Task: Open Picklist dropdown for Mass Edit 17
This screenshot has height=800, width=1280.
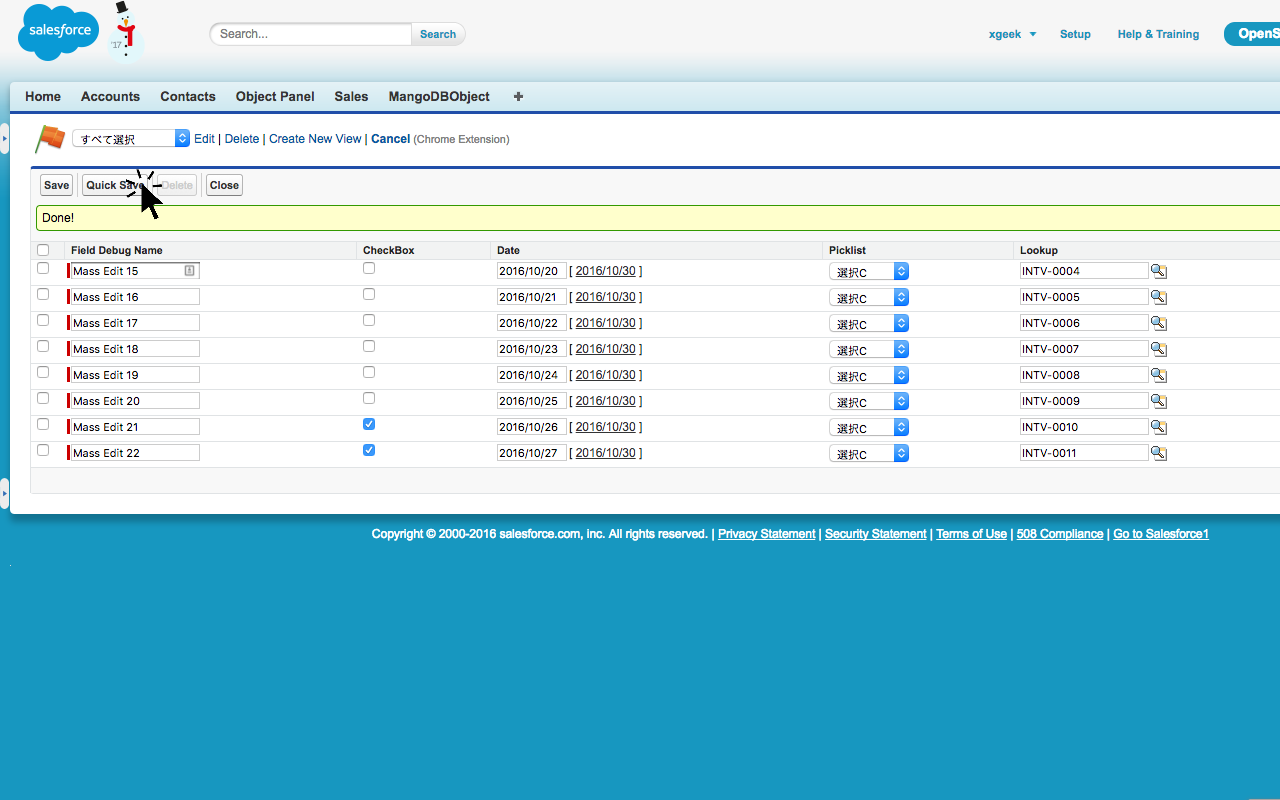Action: pos(869,323)
